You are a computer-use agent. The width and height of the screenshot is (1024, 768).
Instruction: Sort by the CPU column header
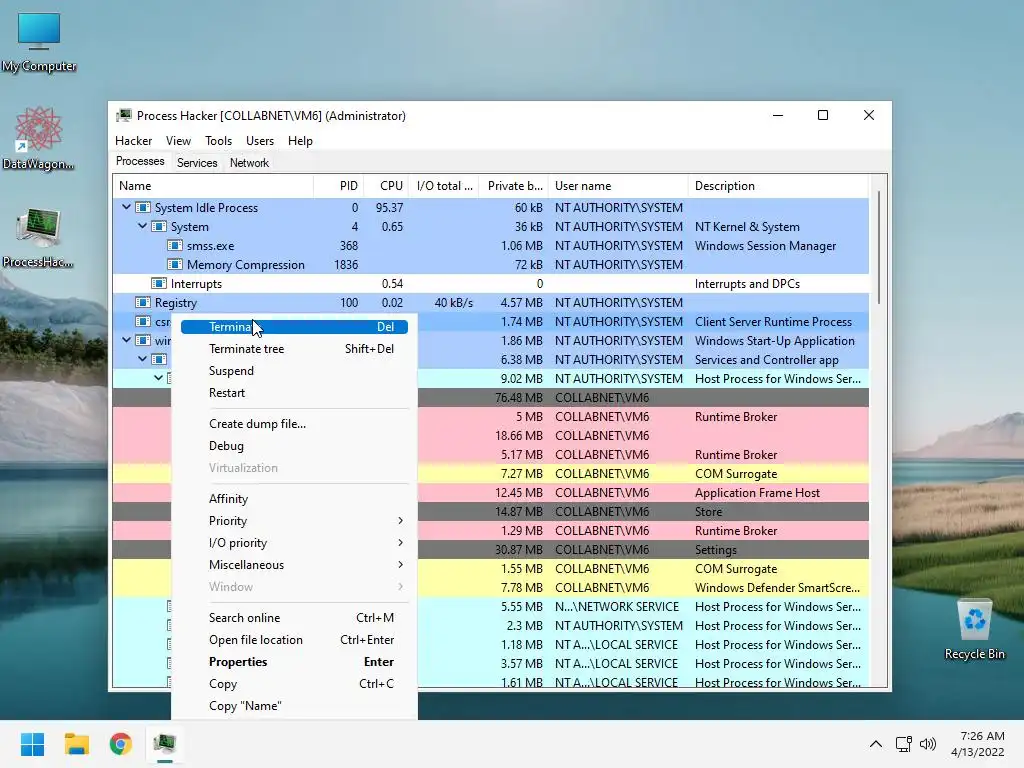(385, 186)
